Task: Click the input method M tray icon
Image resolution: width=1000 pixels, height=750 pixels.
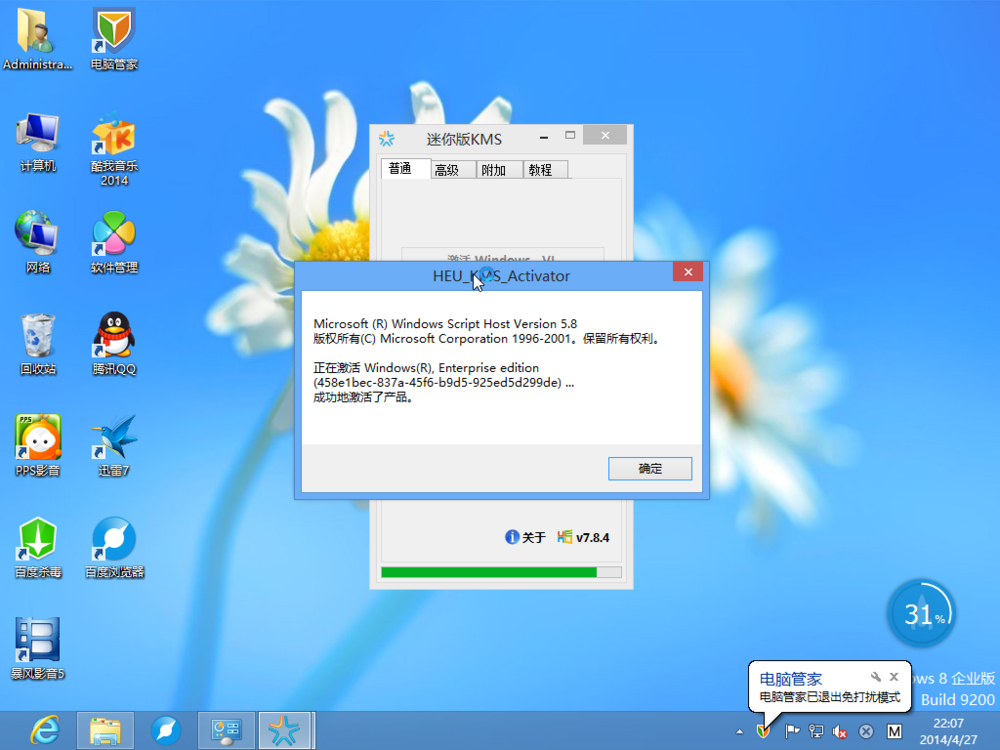Action: 894,732
